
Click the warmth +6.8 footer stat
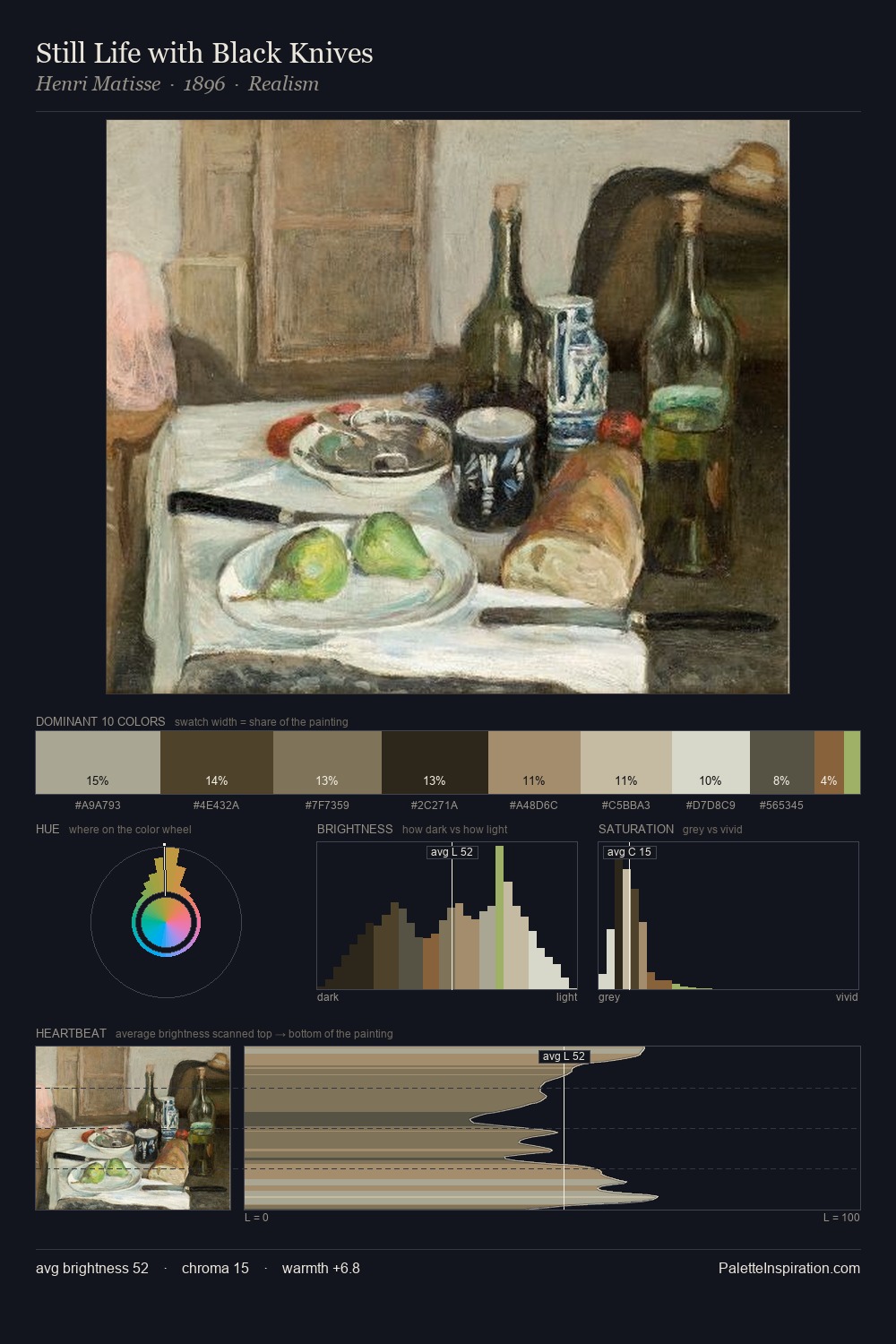click(321, 1268)
